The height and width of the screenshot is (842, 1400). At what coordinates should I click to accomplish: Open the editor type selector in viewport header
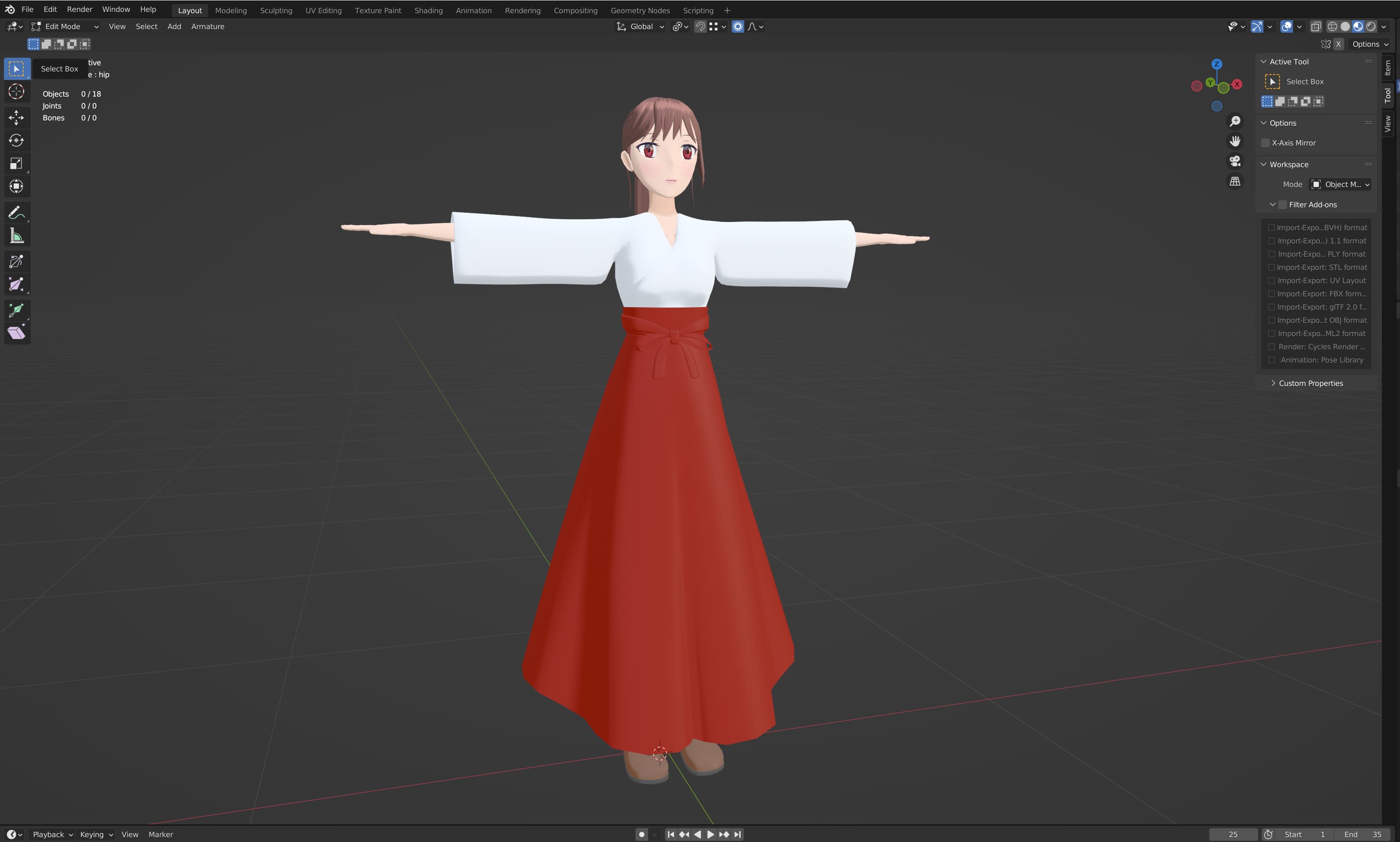click(15, 26)
